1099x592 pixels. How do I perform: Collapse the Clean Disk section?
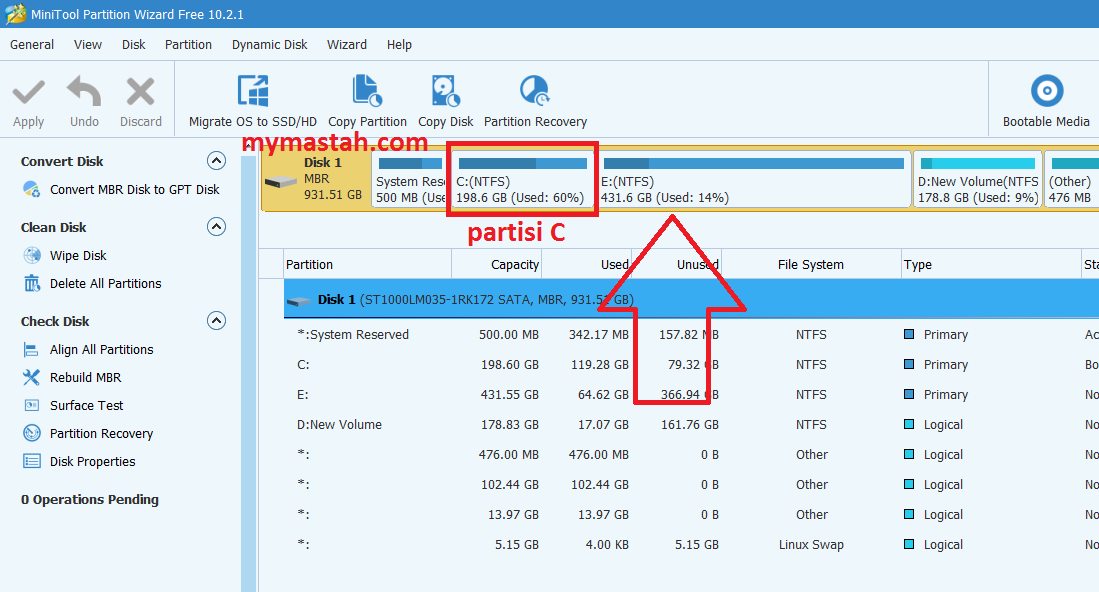tap(217, 227)
